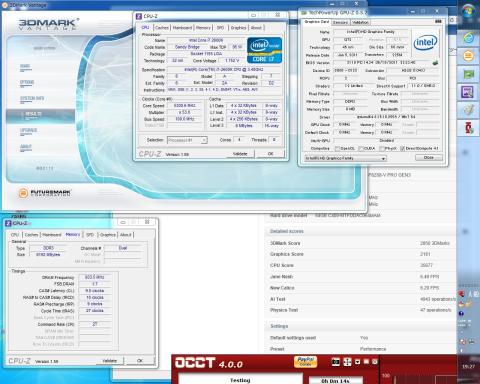Open Memory tab in upper CPU-Z window
The image size is (480, 384).
pyautogui.click(x=203, y=28)
